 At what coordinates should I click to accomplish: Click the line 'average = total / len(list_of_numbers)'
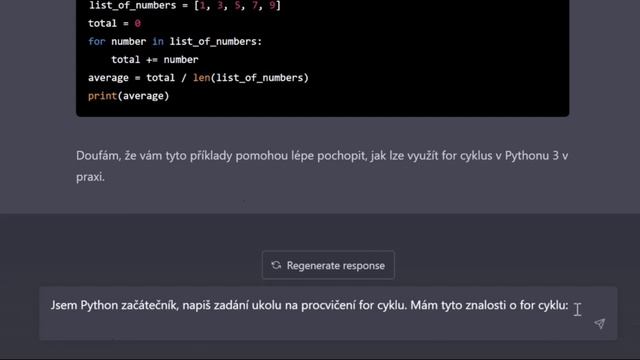pos(198,78)
